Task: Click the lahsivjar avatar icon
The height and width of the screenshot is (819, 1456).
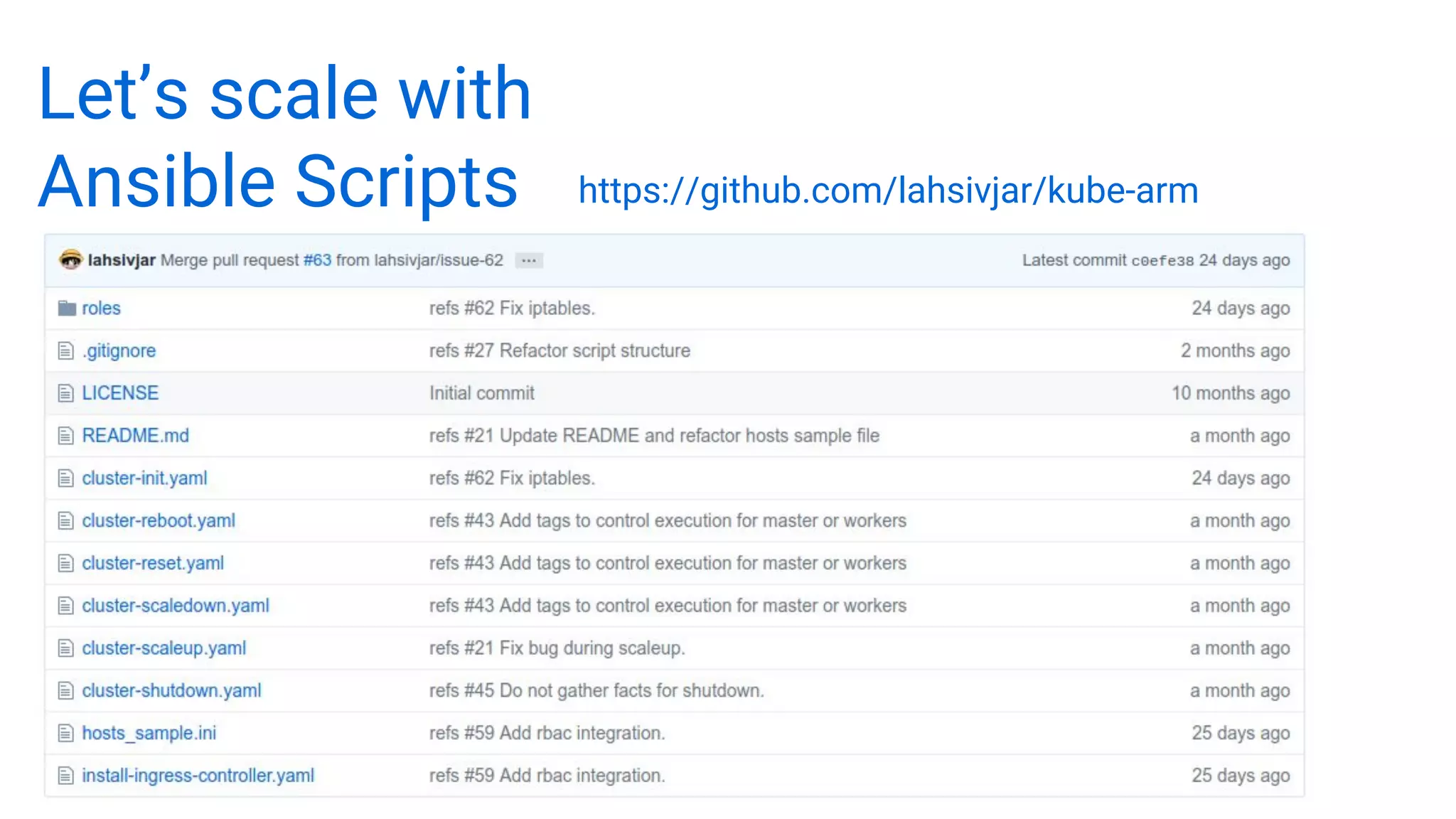Action: [70, 259]
